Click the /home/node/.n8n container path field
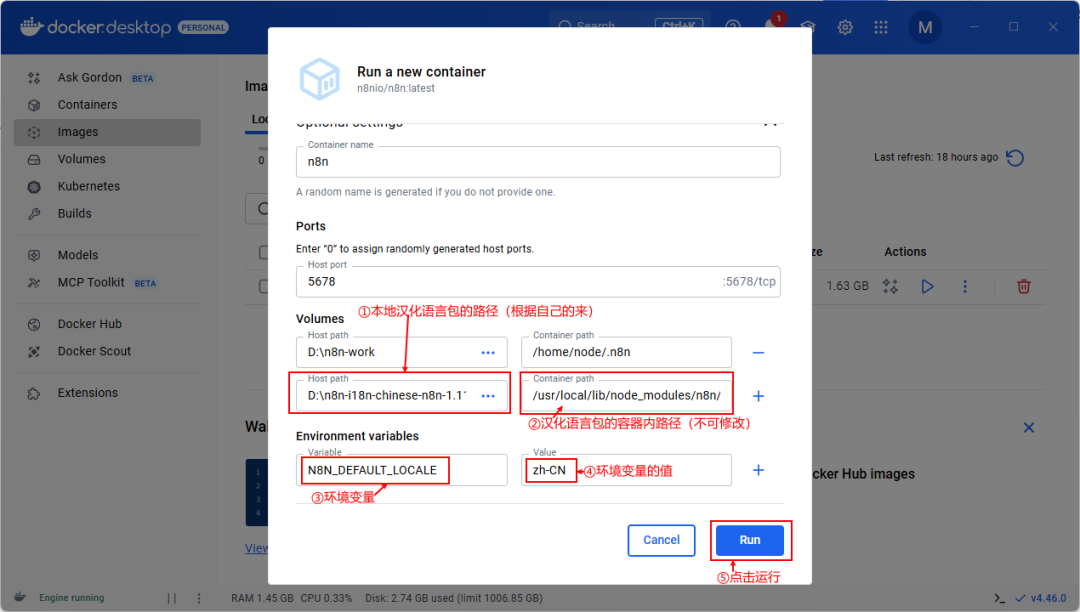The width and height of the screenshot is (1080, 612). [x=626, y=352]
